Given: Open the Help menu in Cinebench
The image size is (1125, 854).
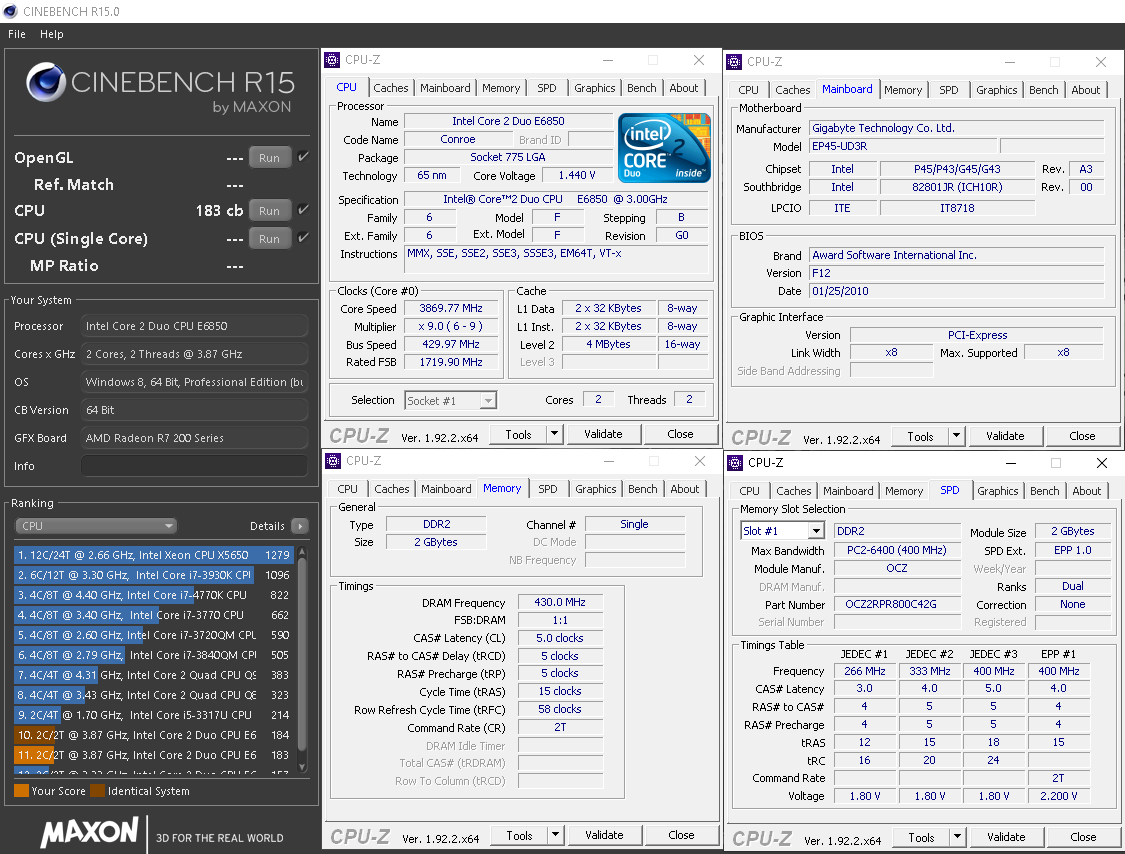Looking at the screenshot, I should click(x=52, y=34).
